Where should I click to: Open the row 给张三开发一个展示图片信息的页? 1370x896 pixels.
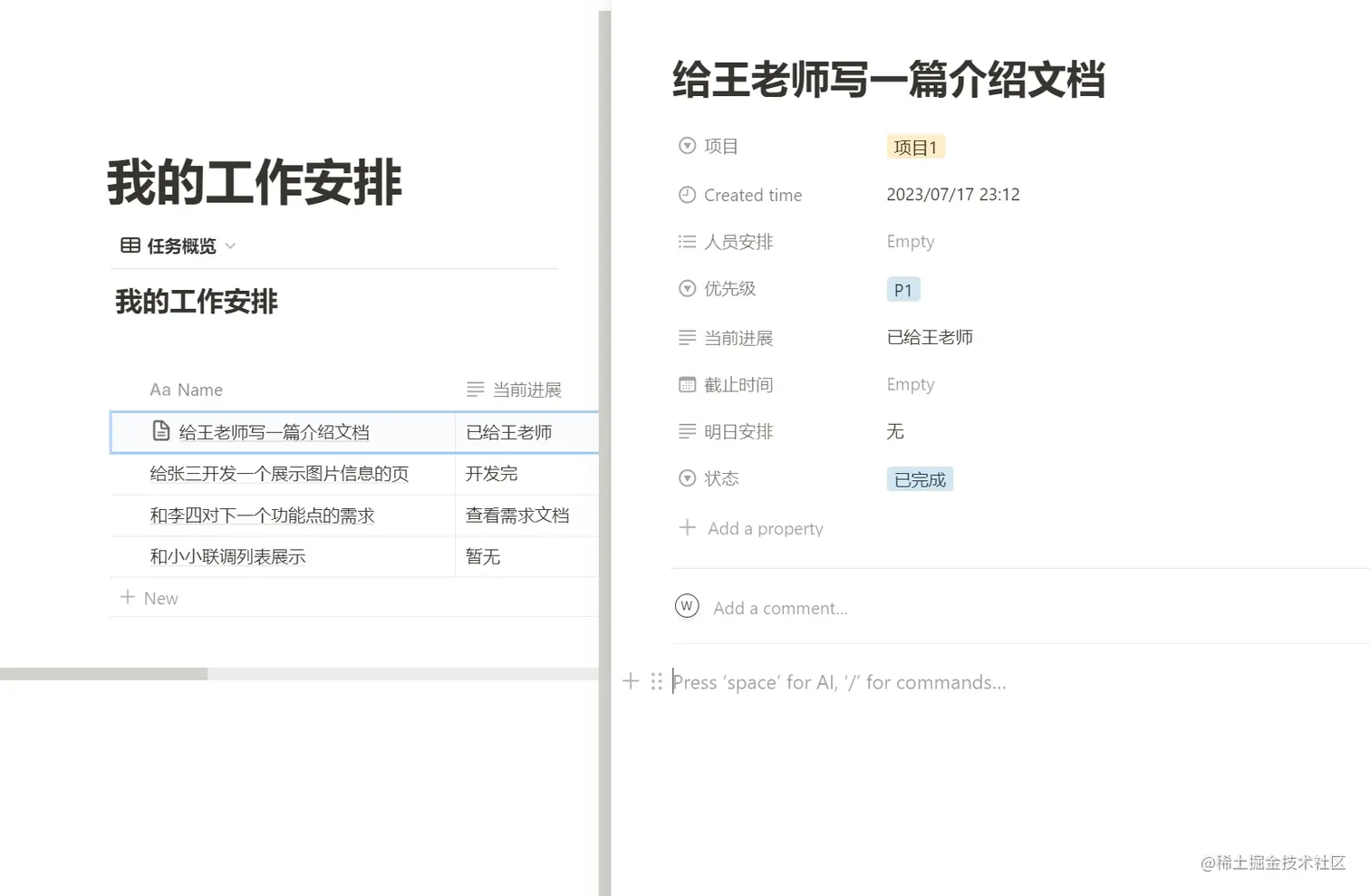coord(279,474)
